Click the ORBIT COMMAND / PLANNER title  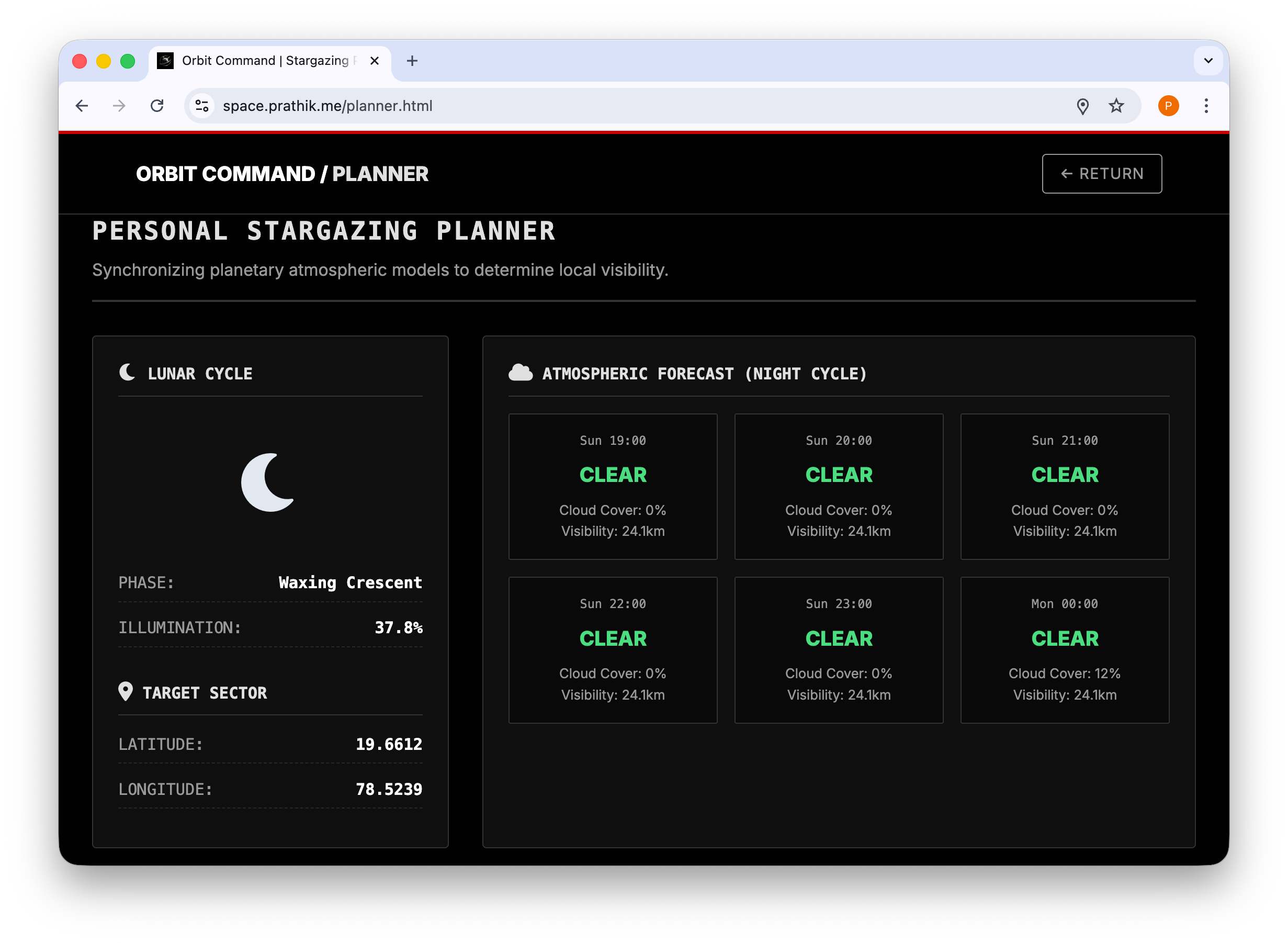pos(282,174)
